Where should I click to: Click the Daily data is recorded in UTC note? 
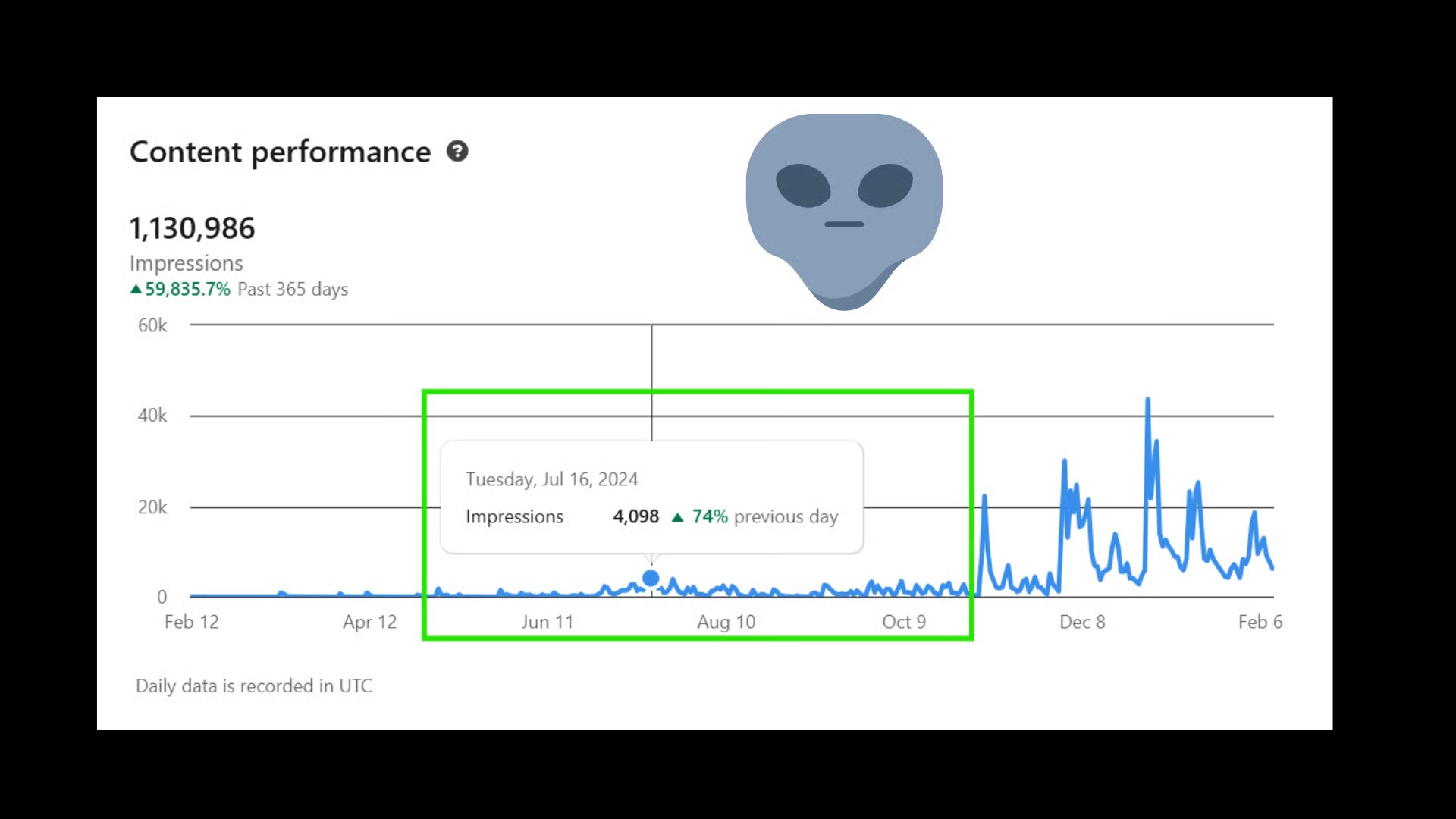253,686
